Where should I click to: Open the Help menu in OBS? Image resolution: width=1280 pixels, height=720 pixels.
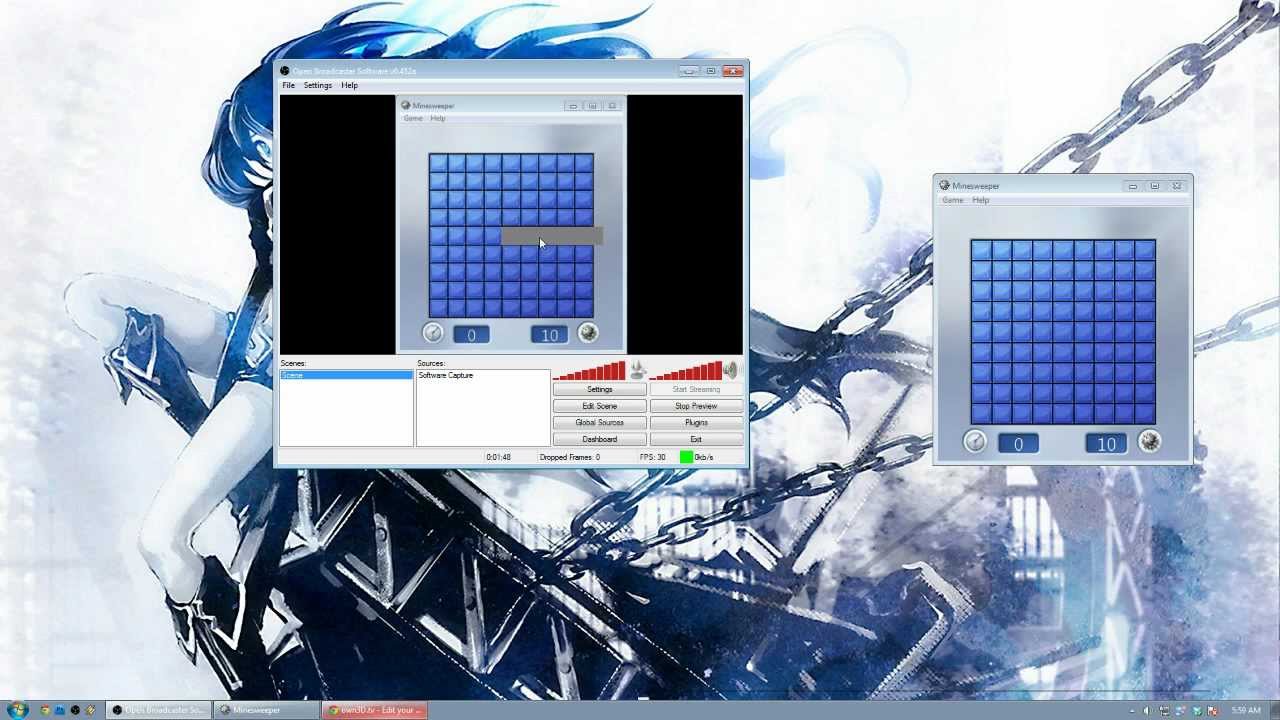tap(349, 85)
